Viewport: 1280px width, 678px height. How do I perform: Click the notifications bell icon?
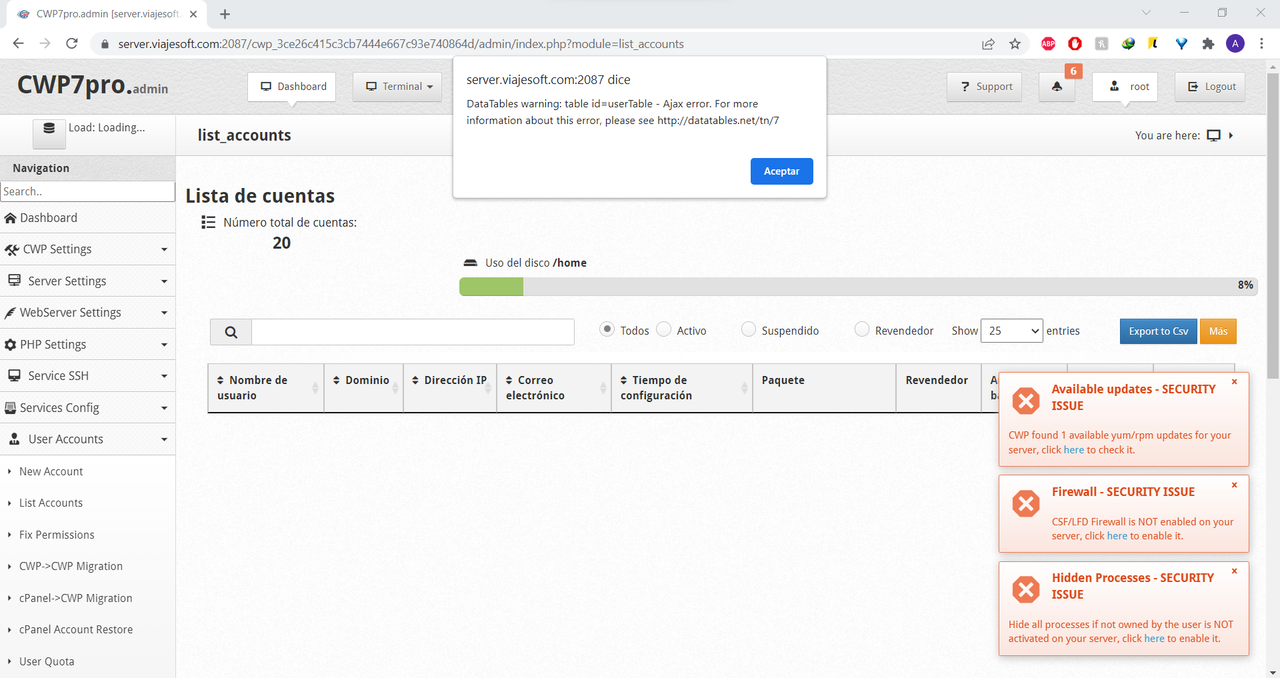coord(1057,87)
